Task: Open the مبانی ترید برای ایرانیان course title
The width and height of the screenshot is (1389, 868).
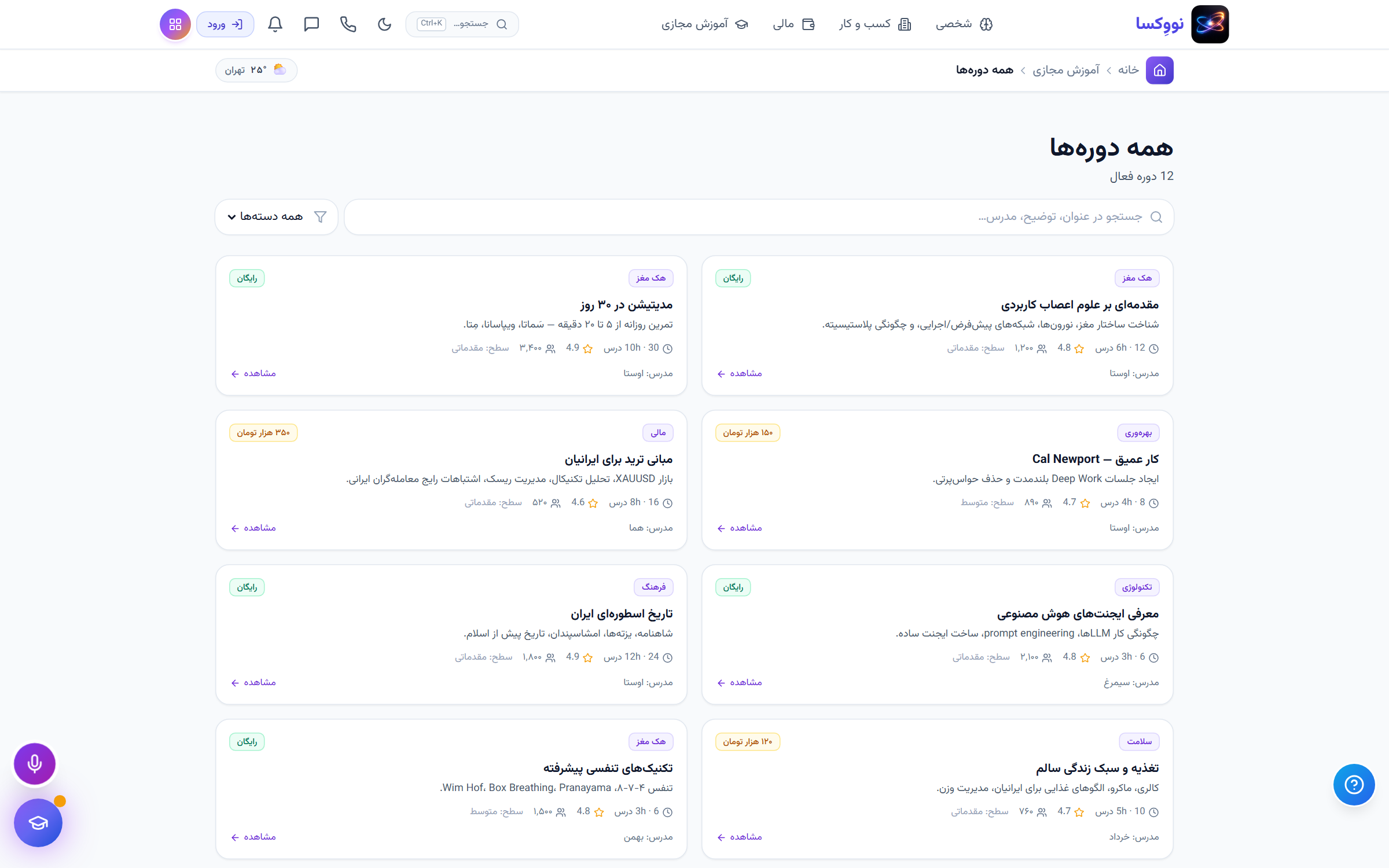Action: click(x=619, y=459)
